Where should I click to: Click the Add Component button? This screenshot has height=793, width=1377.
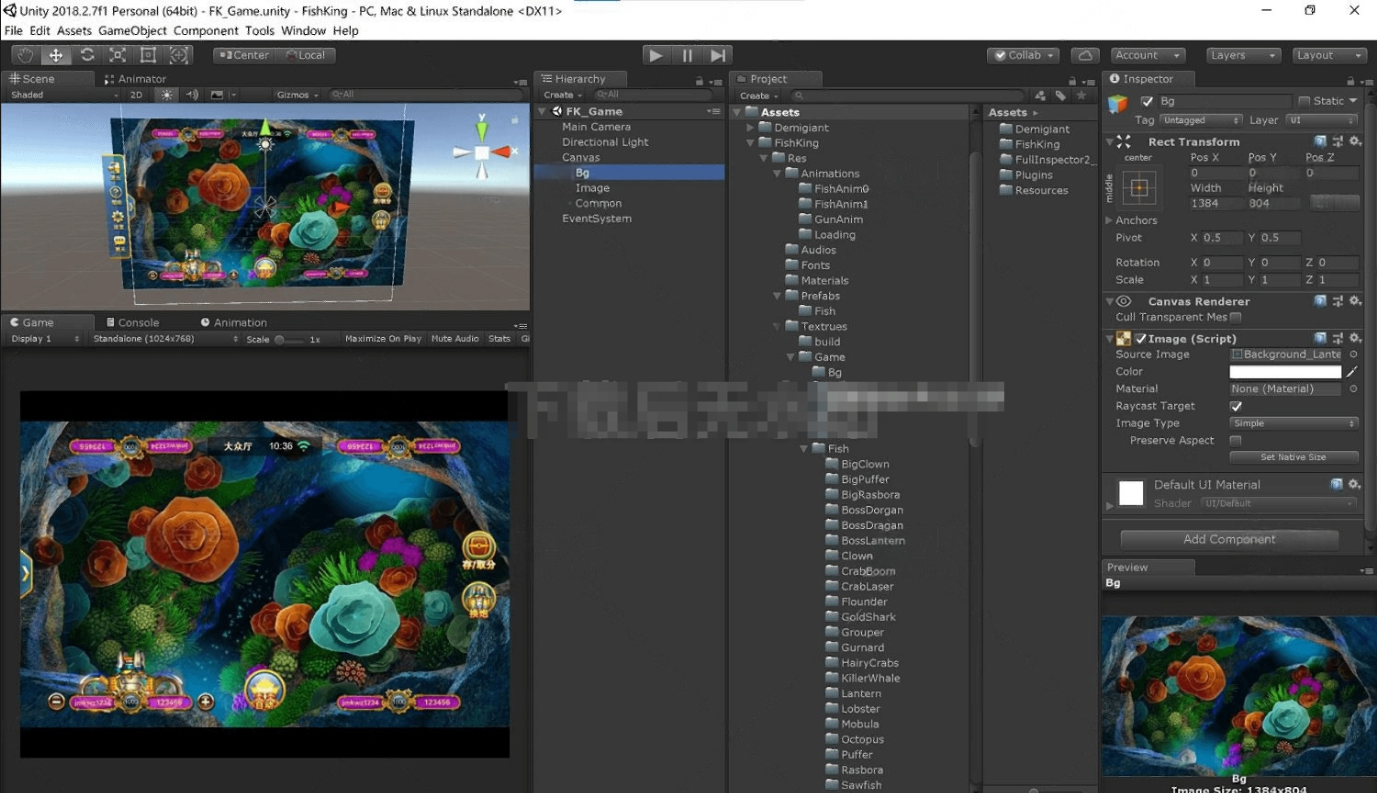(1229, 539)
